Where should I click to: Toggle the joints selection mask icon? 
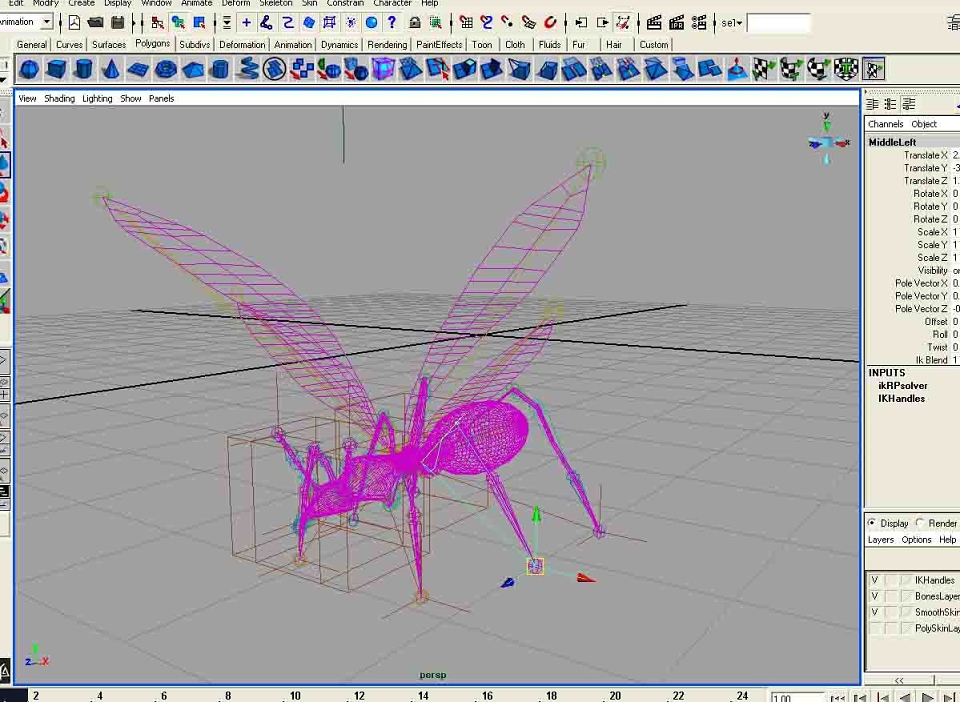266,23
